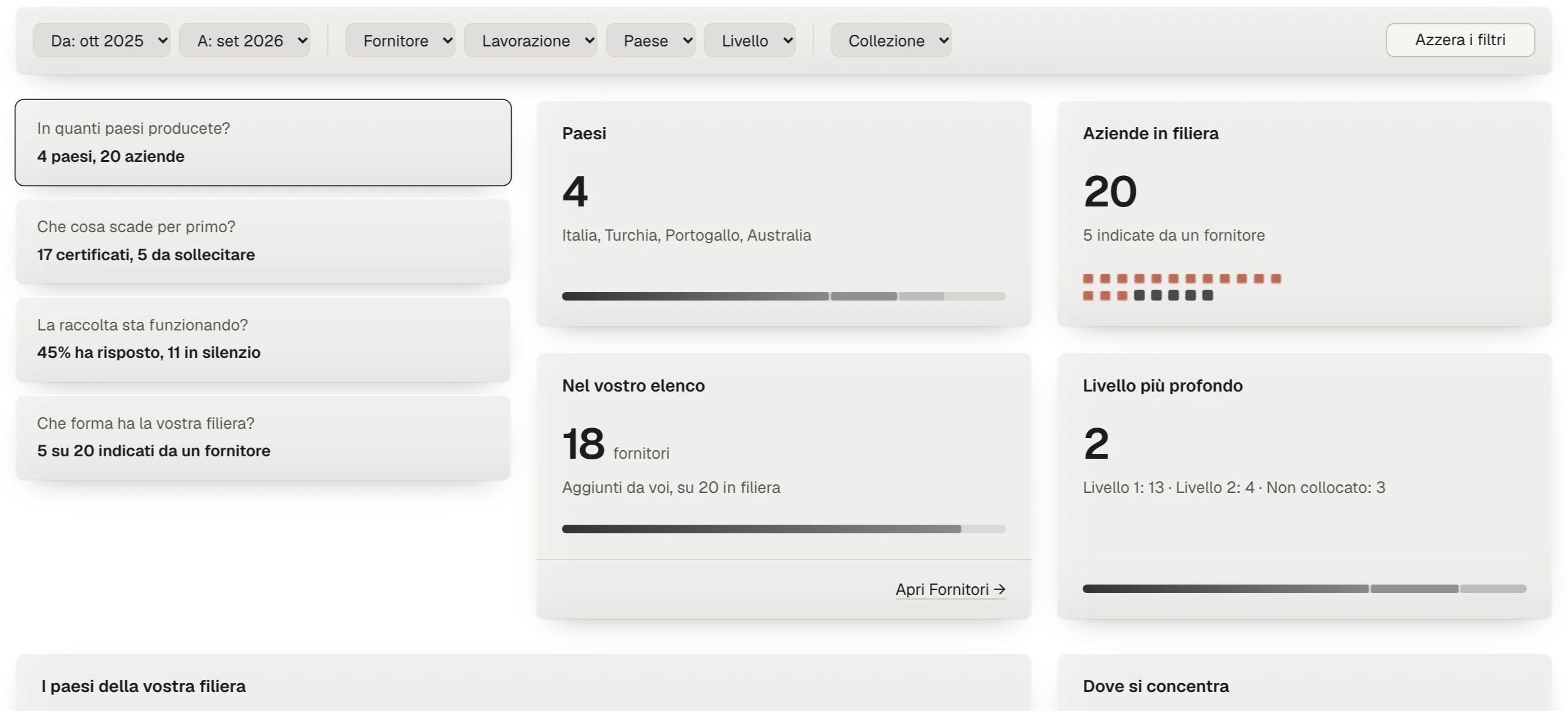Select the 'Che cosa scade per primo?' tab
The width and height of the screenshot is (1568, 711).
click(x=263, y=241)
